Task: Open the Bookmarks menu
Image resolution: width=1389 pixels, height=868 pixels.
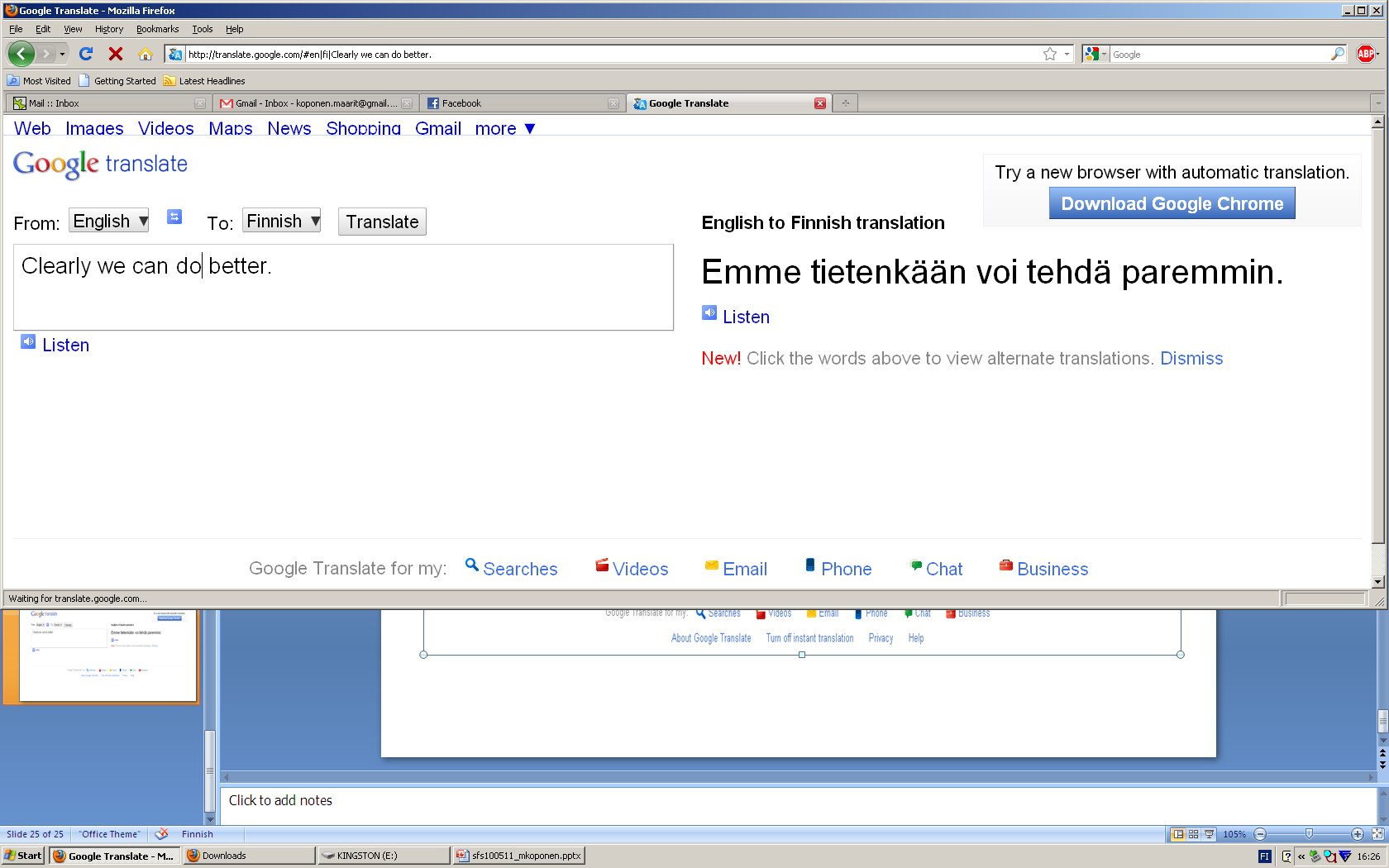Action: pos(157,29)
